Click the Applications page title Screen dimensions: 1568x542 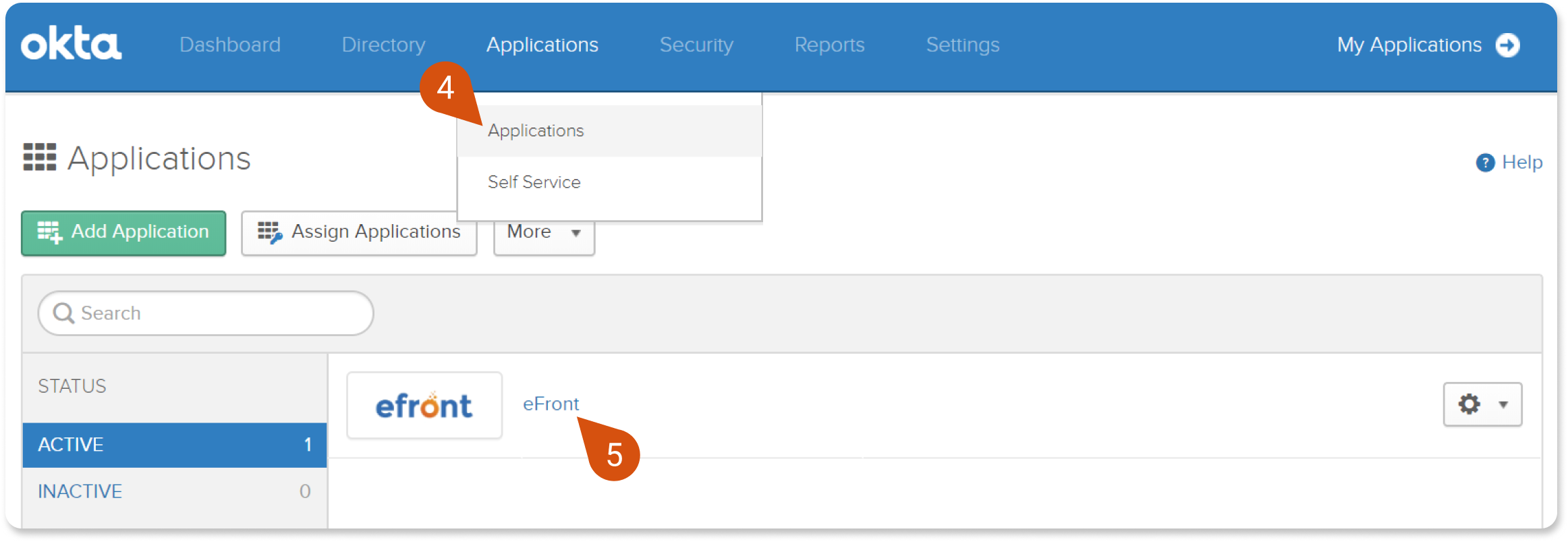(x=159, y=159)
